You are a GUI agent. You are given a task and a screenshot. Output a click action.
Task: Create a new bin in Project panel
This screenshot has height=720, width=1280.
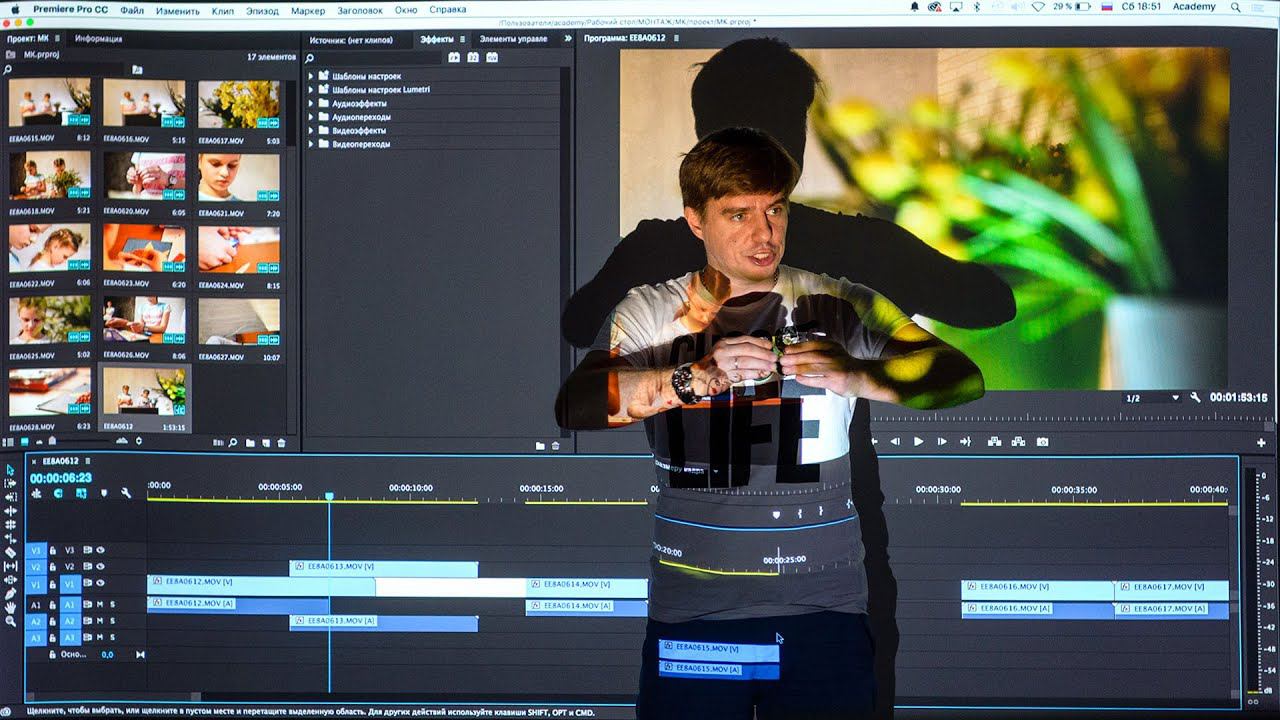coord(251,443)
